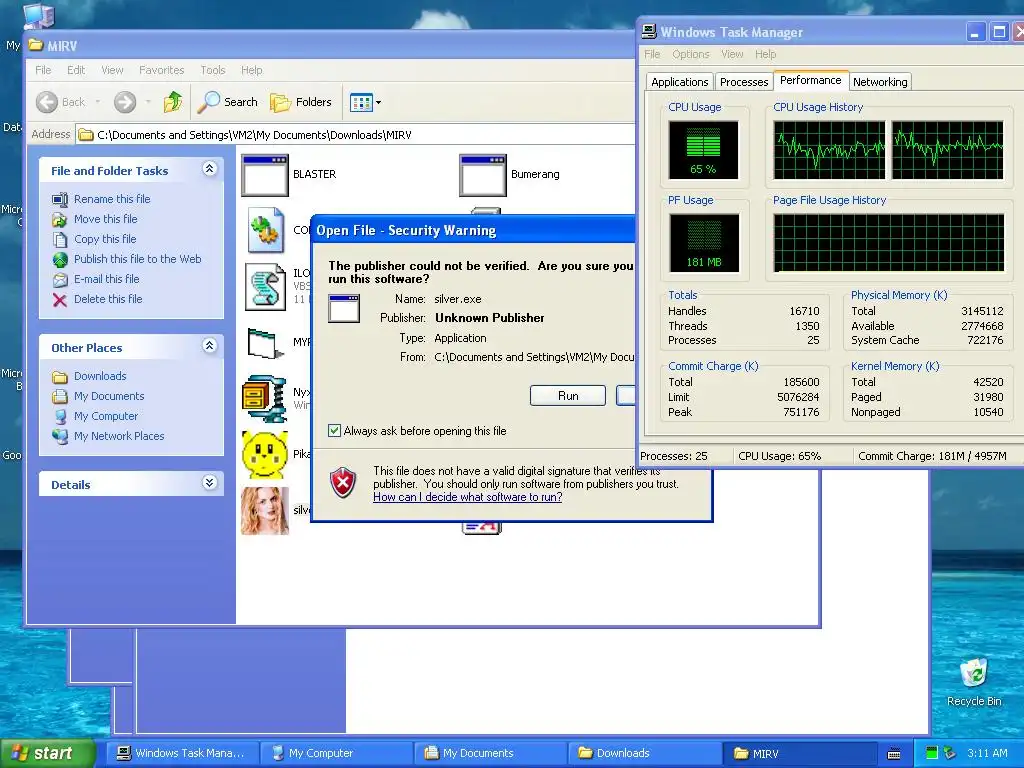1024x768 pixels.
Task: Select the silver file with woman's photo
Action: (264, 511)
